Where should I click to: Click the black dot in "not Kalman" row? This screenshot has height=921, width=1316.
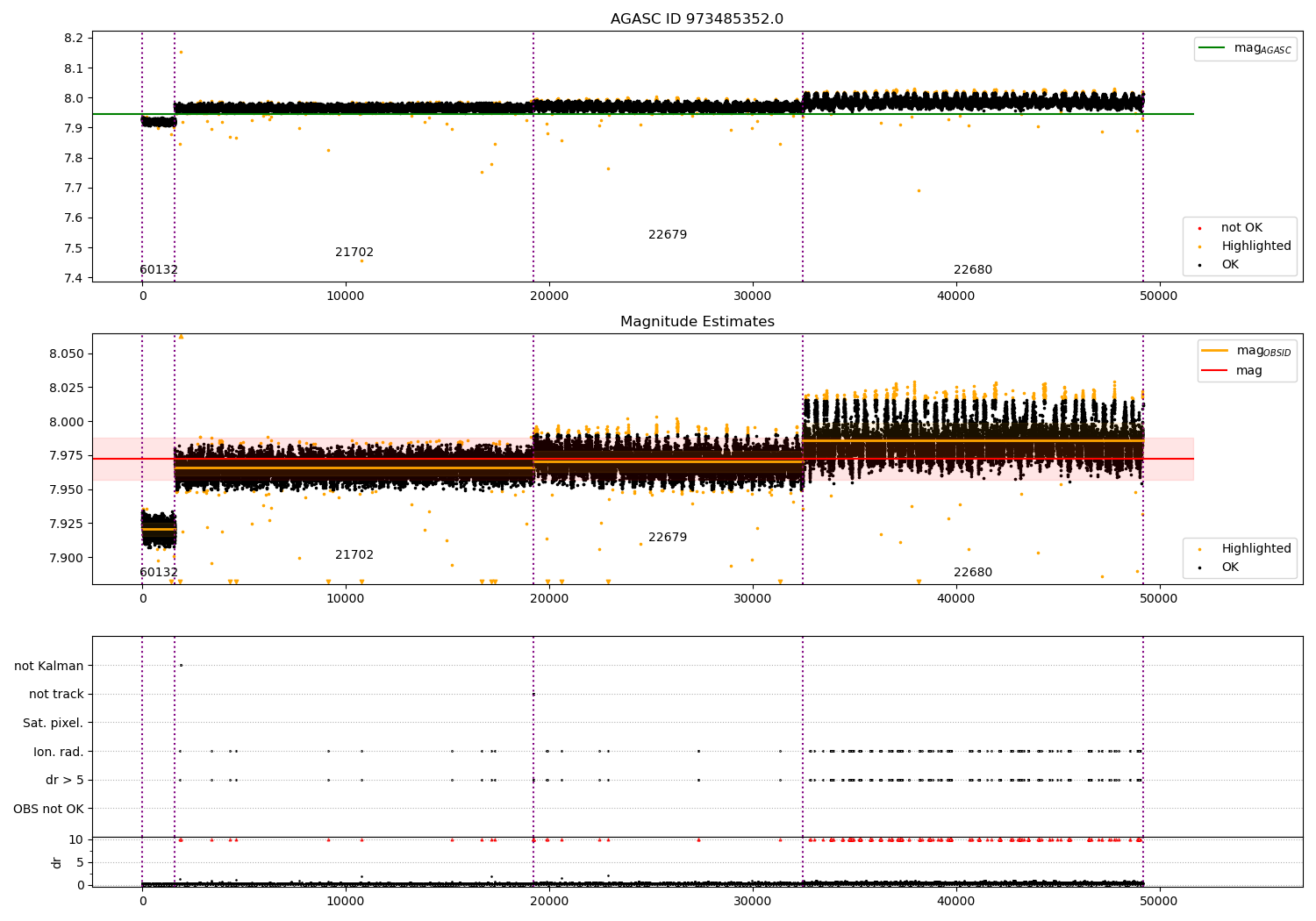pos(181,665)
